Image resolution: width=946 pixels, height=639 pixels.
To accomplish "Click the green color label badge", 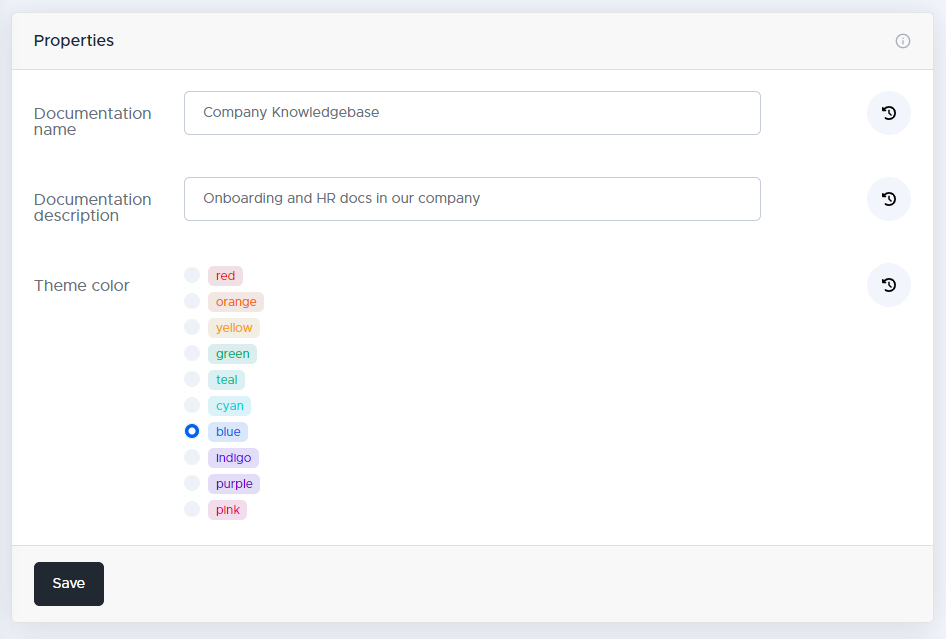I will [x=232, y=354].
